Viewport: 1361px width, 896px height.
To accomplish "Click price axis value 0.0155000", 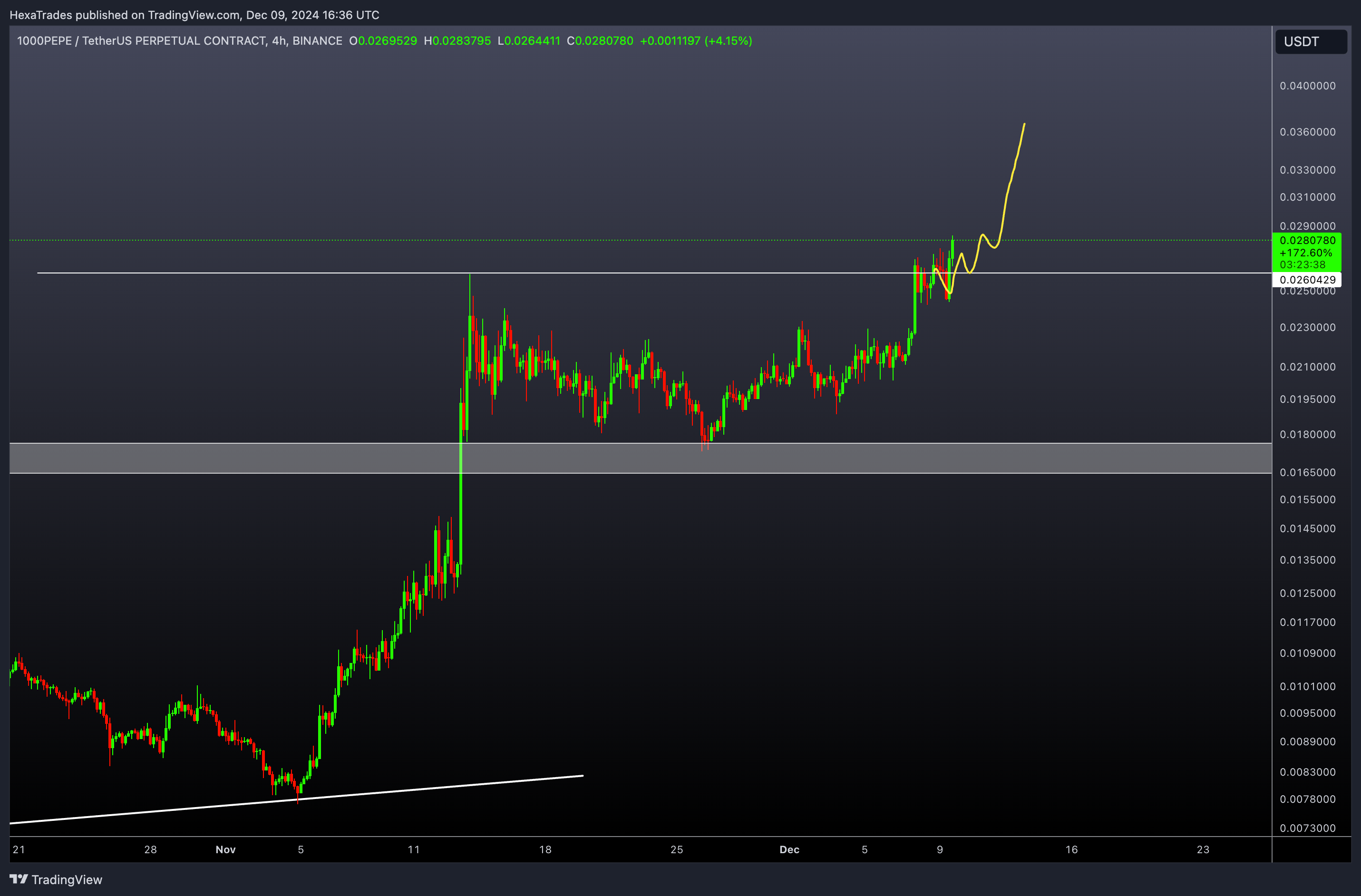I will coord(1308,500).
